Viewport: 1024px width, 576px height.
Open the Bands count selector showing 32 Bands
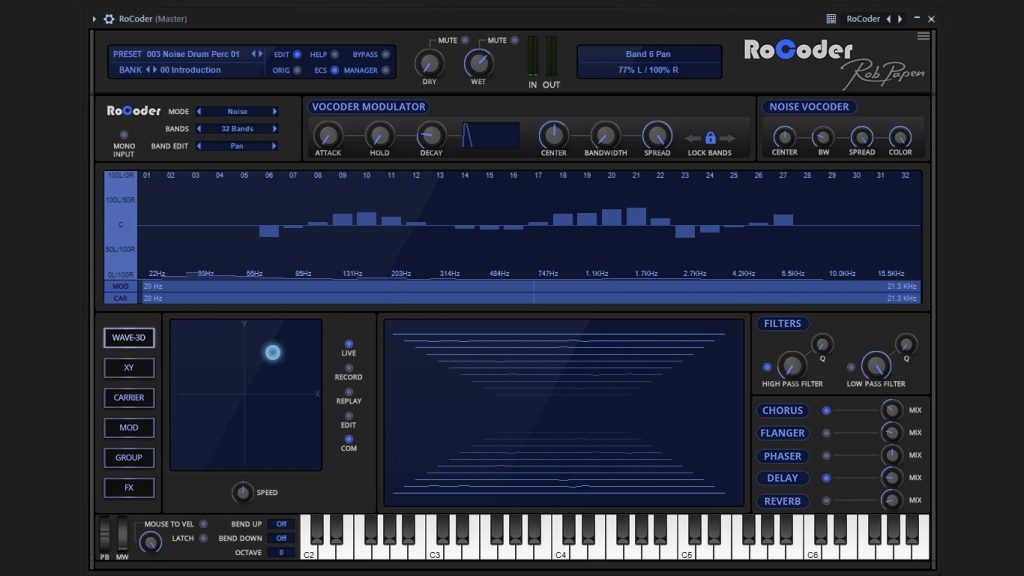tap(237, 129)
